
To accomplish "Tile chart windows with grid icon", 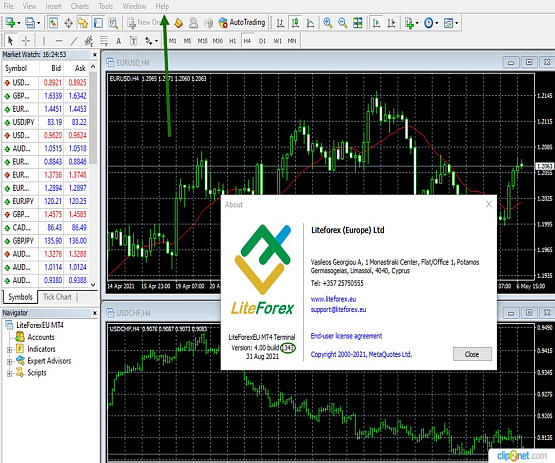I will pos(358,23).
